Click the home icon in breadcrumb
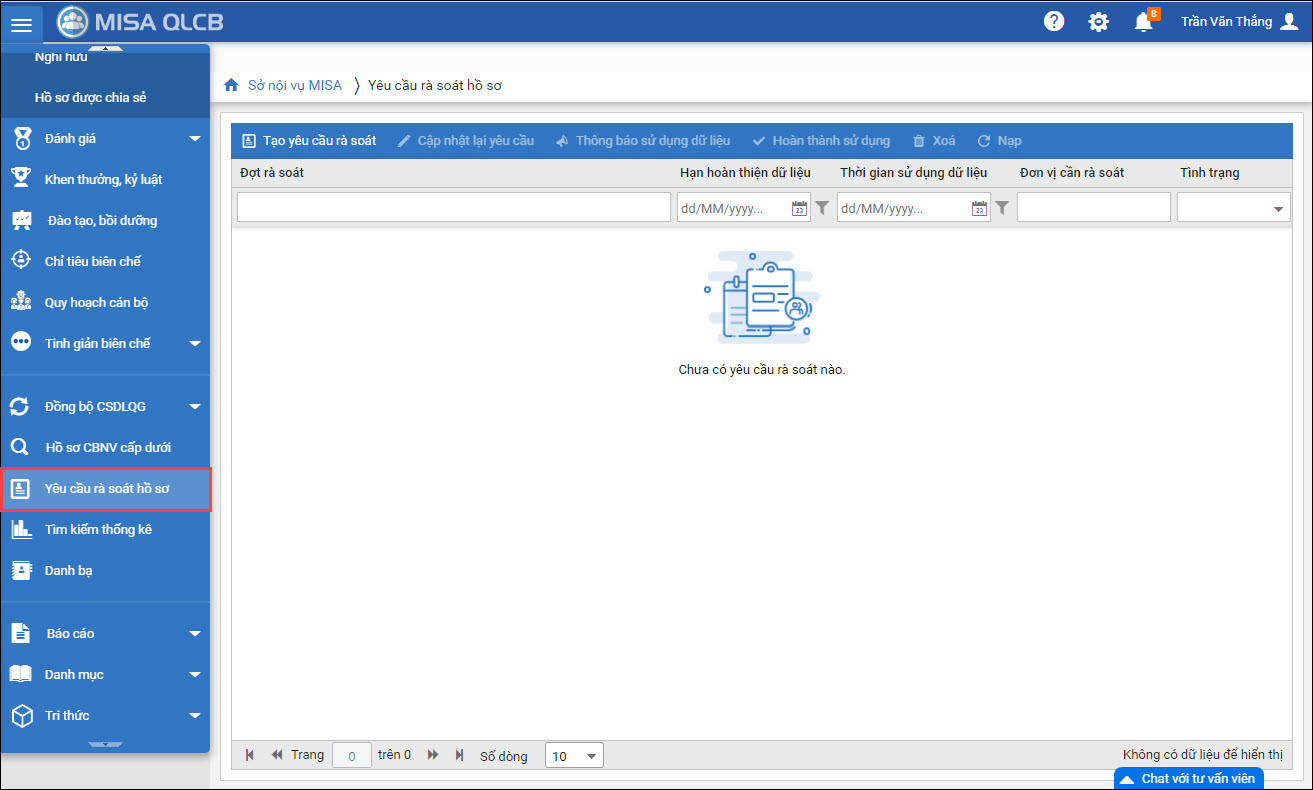The image size is (1313, 790). (231, 86)
